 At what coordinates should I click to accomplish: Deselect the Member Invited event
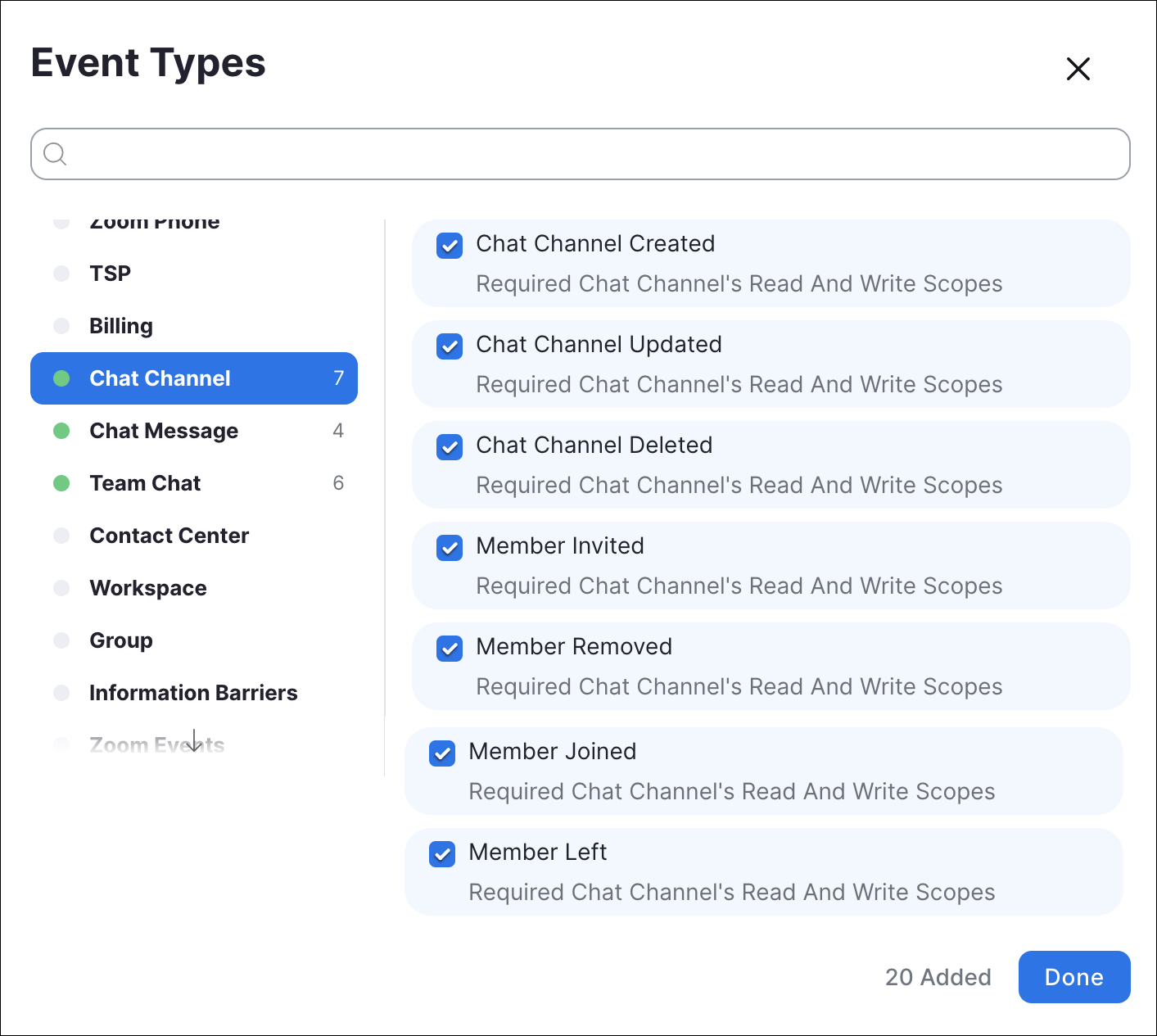[x=450, y=548]
